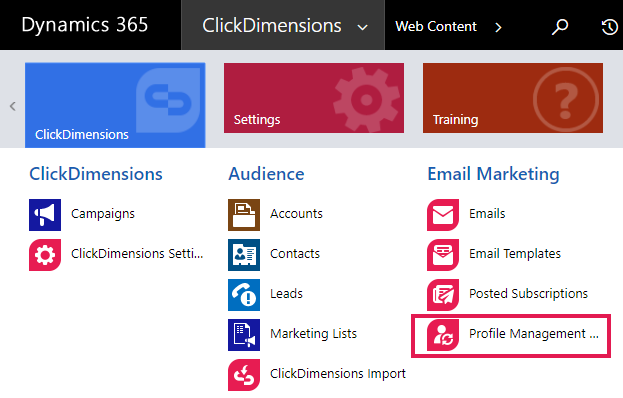
Task: Open search with the magnifier icon
Action: (560, 27)
